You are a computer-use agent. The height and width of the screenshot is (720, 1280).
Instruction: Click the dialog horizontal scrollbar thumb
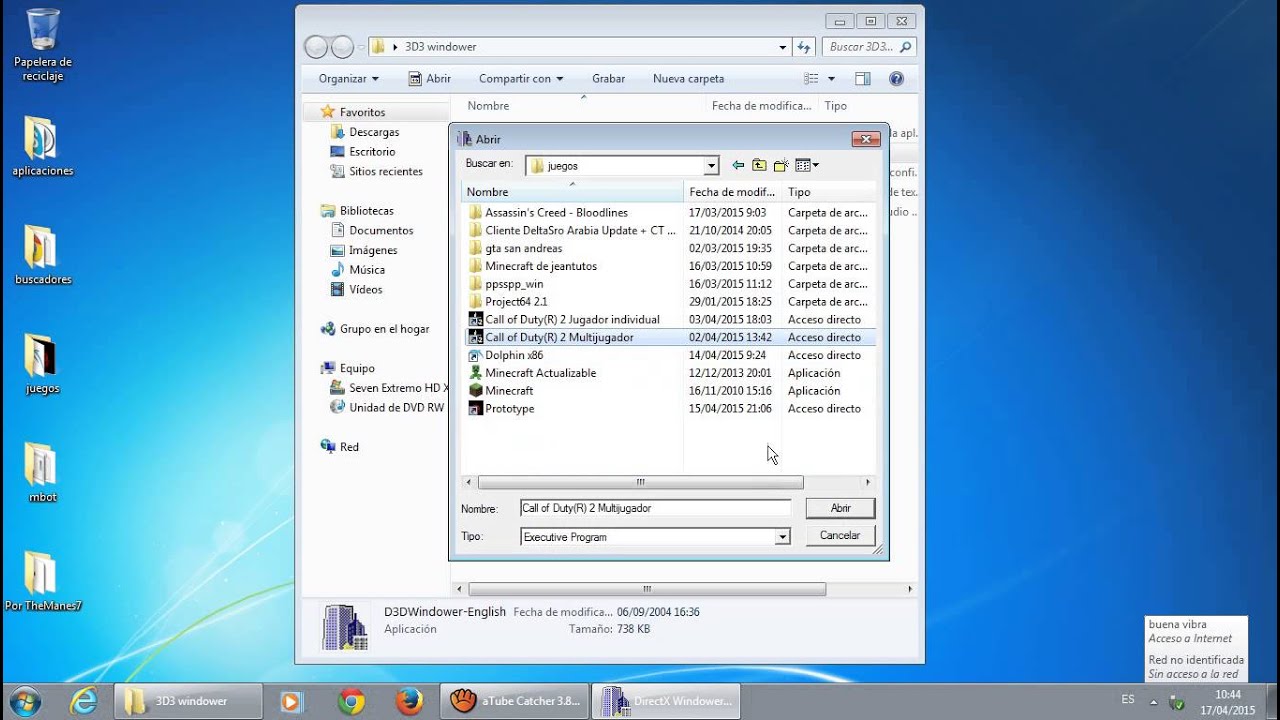(x=640, y=482)
